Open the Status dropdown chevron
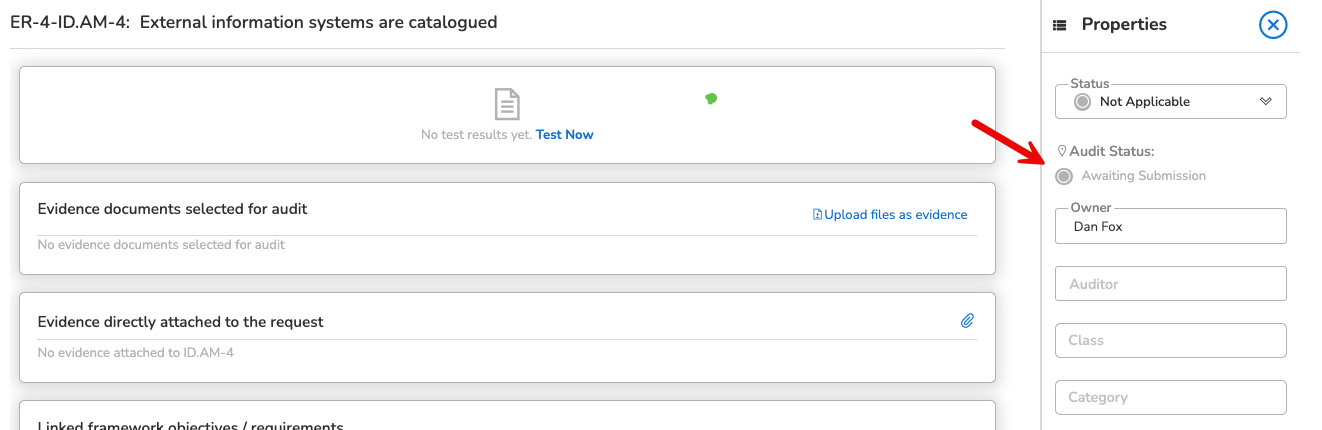 [1265, 102]
